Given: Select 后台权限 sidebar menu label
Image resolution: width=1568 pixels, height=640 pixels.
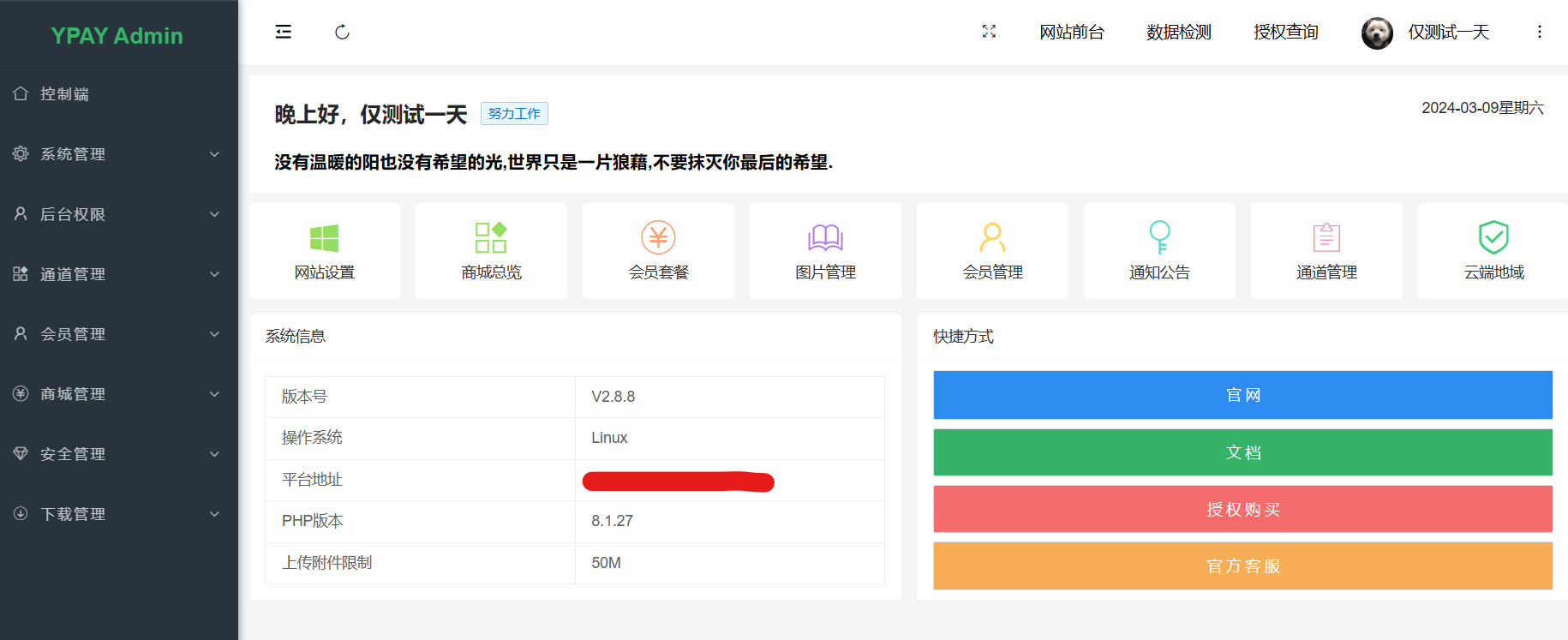Looking at the screenshot, I should (73, 214).
